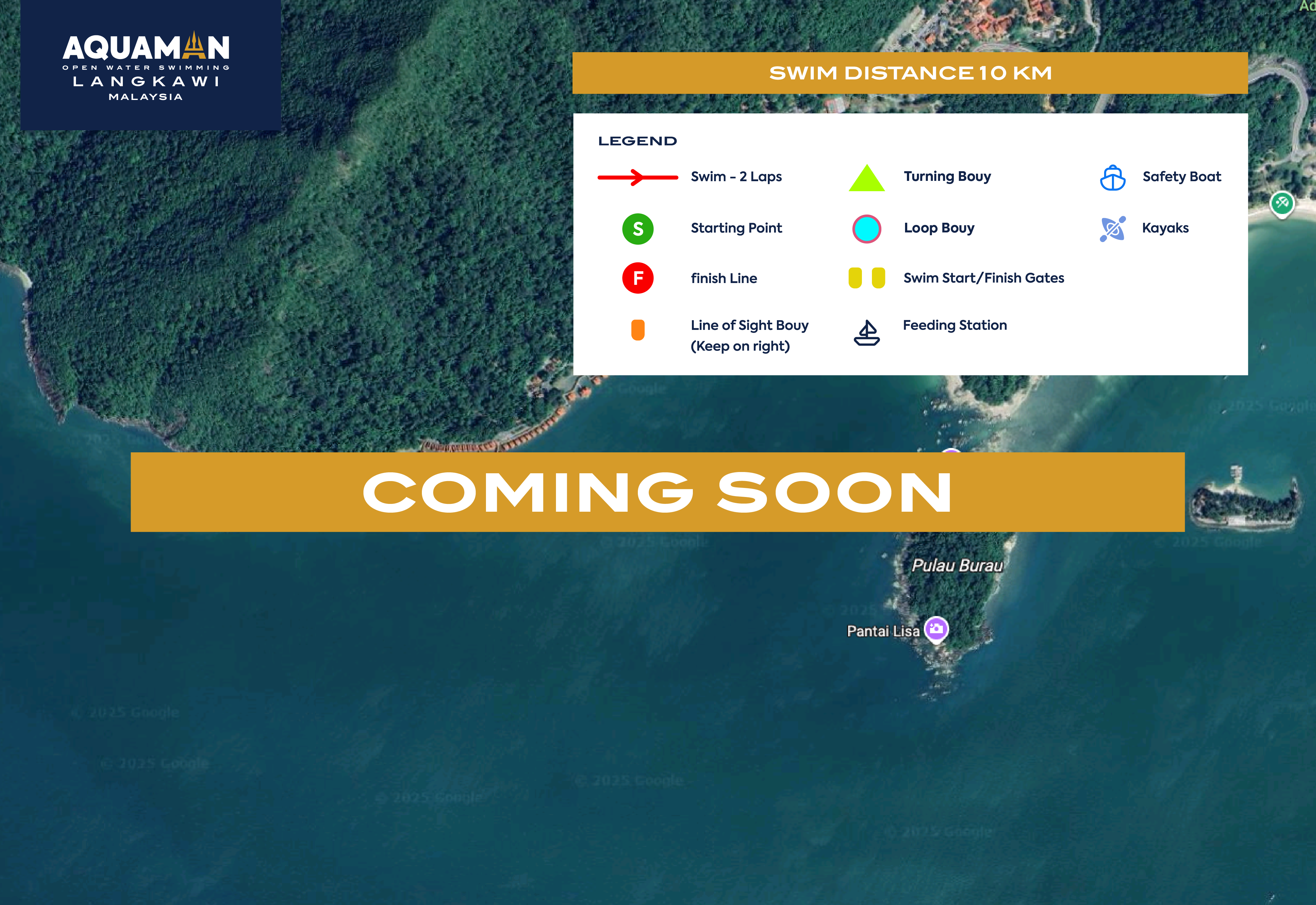Click the red finish Line F icon
The width and height of the screenshot is (1316, 905).
pos(638,278)
